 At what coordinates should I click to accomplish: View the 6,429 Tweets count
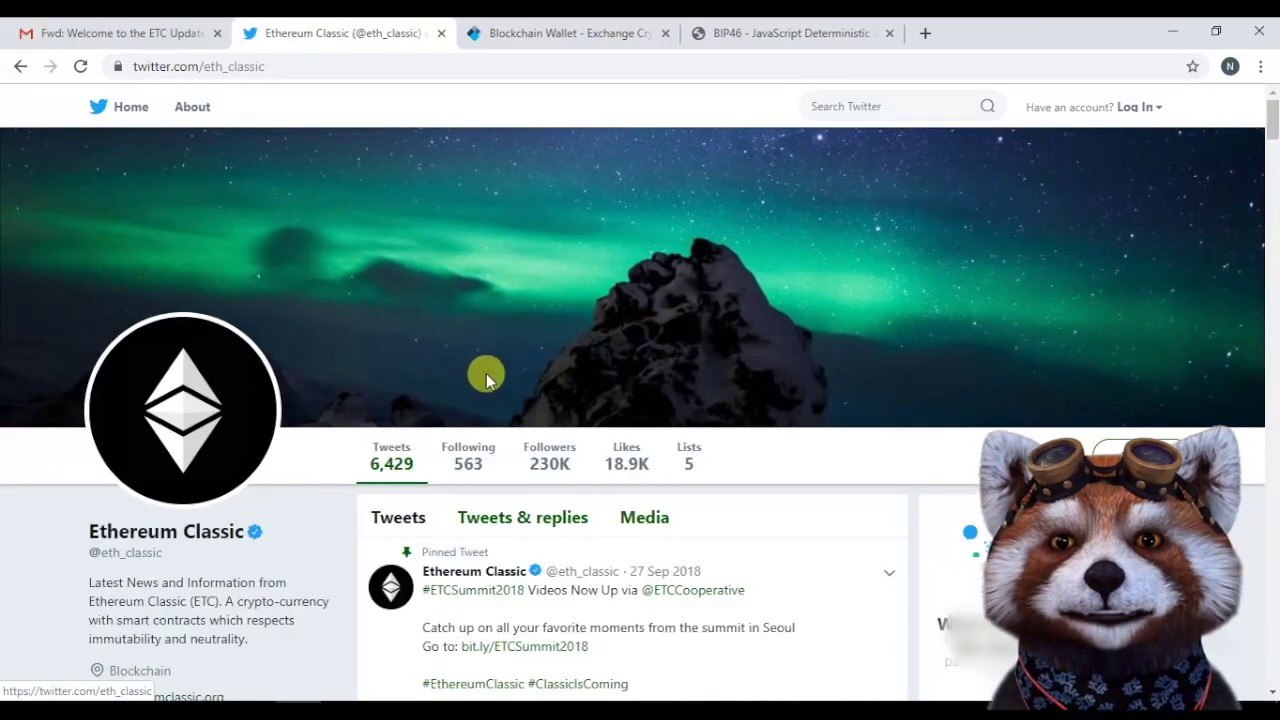[391, 456]
